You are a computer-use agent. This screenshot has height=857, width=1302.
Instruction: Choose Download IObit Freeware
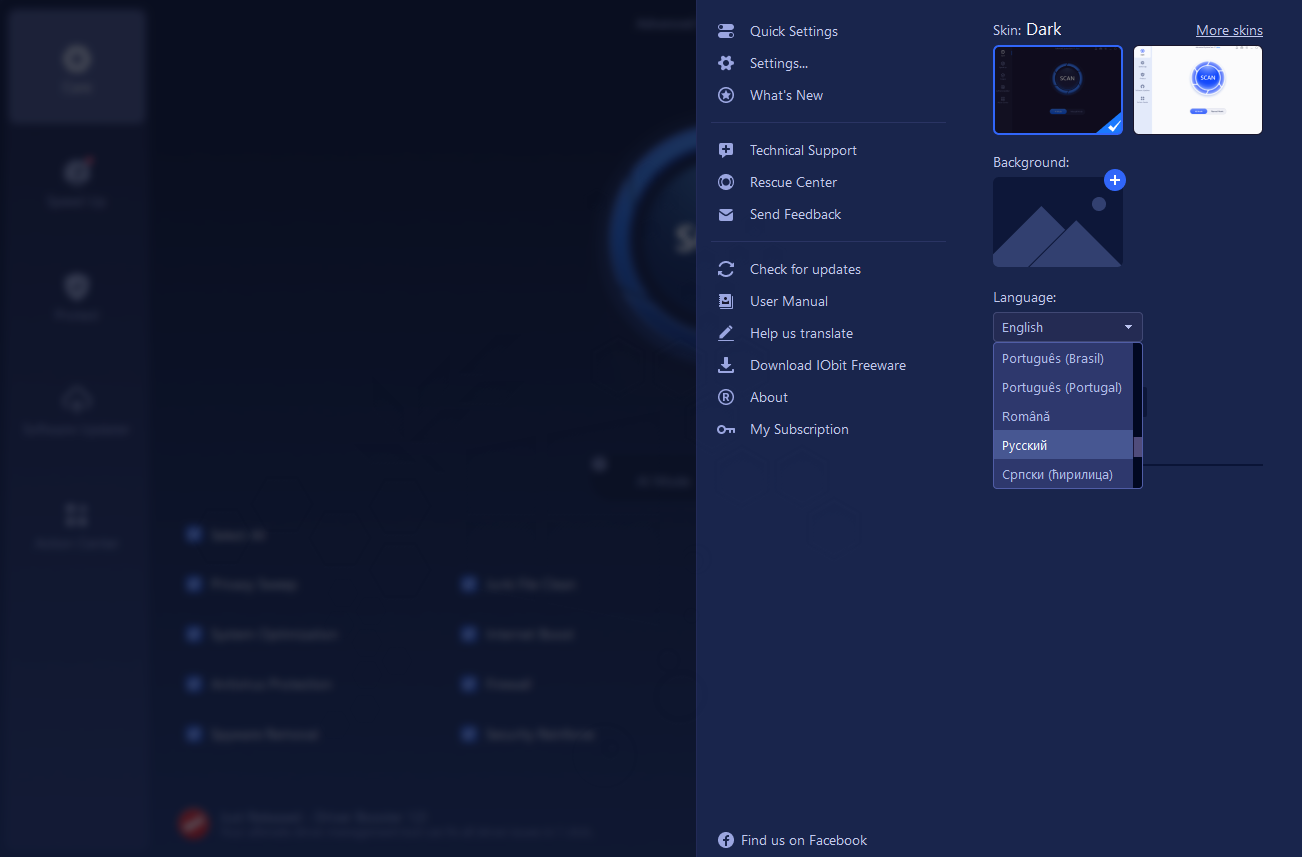pos(828,365)
